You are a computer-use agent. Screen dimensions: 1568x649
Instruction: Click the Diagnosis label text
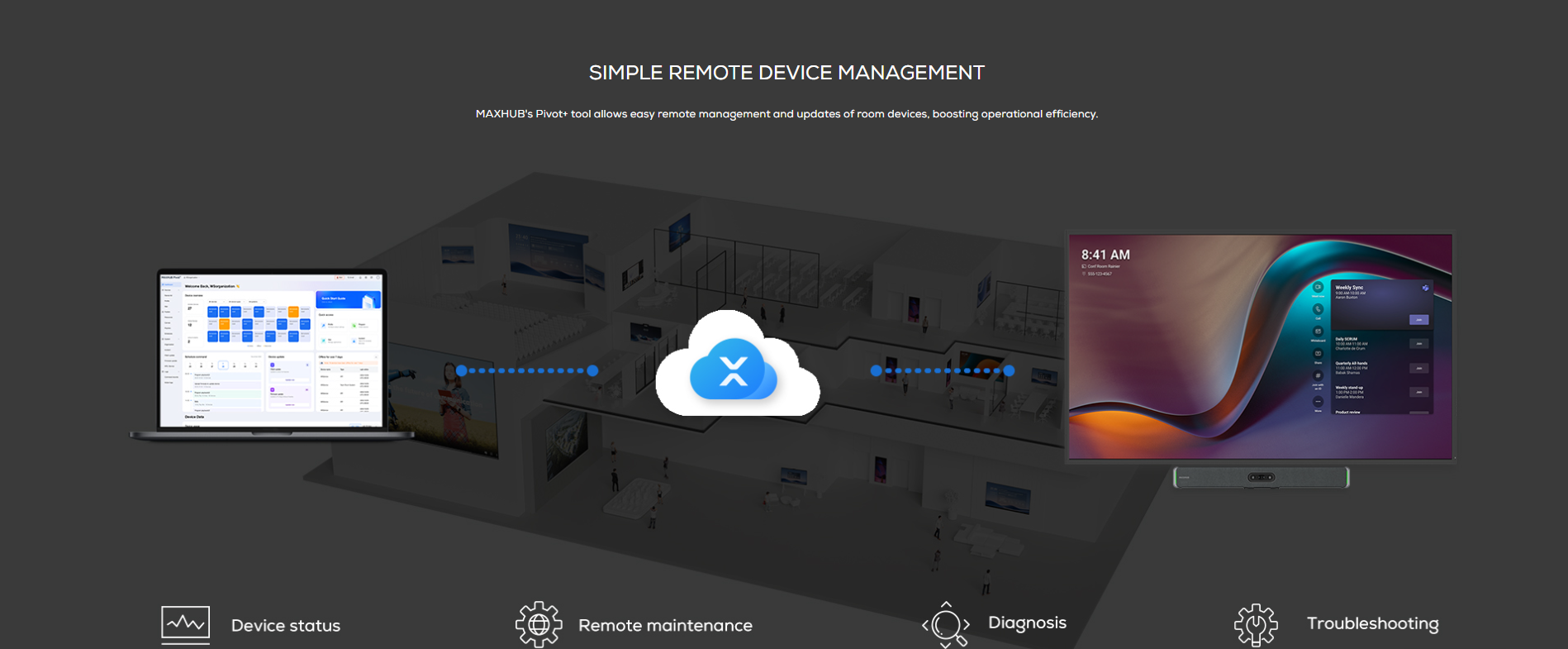1027,623
